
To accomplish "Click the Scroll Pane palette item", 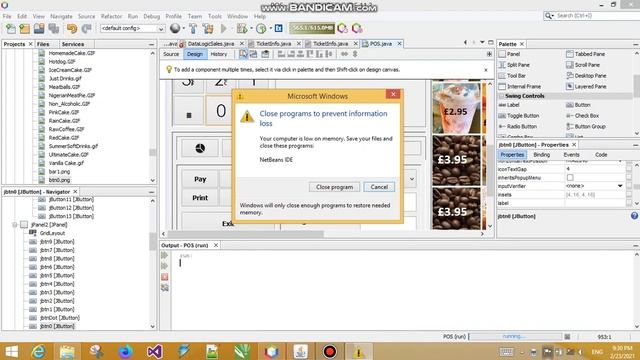I will [583, 65].
